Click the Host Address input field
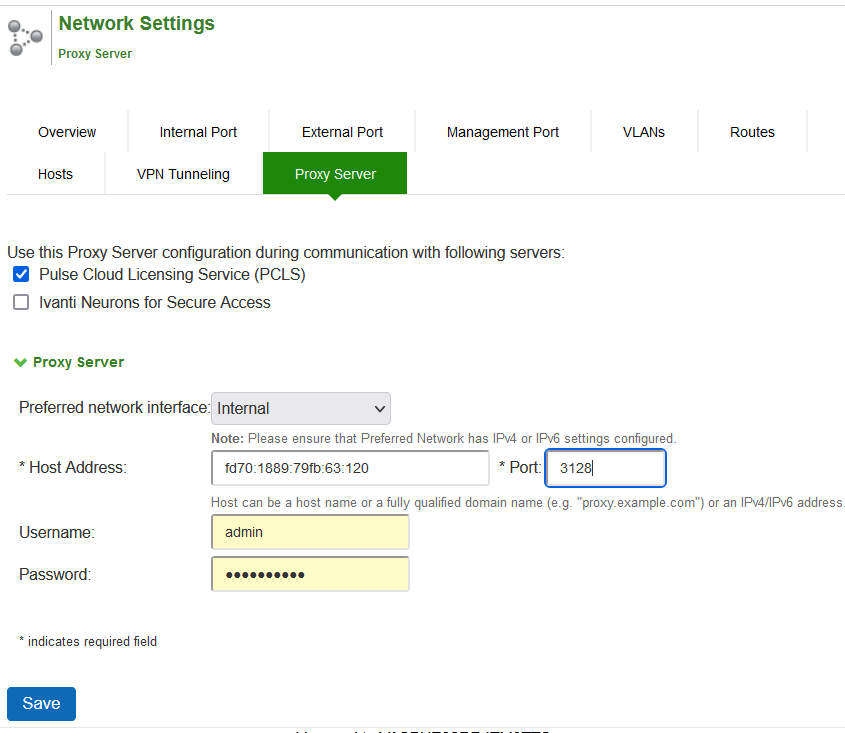The height and width of the screenshot is (733, 845). coord(350,467)
